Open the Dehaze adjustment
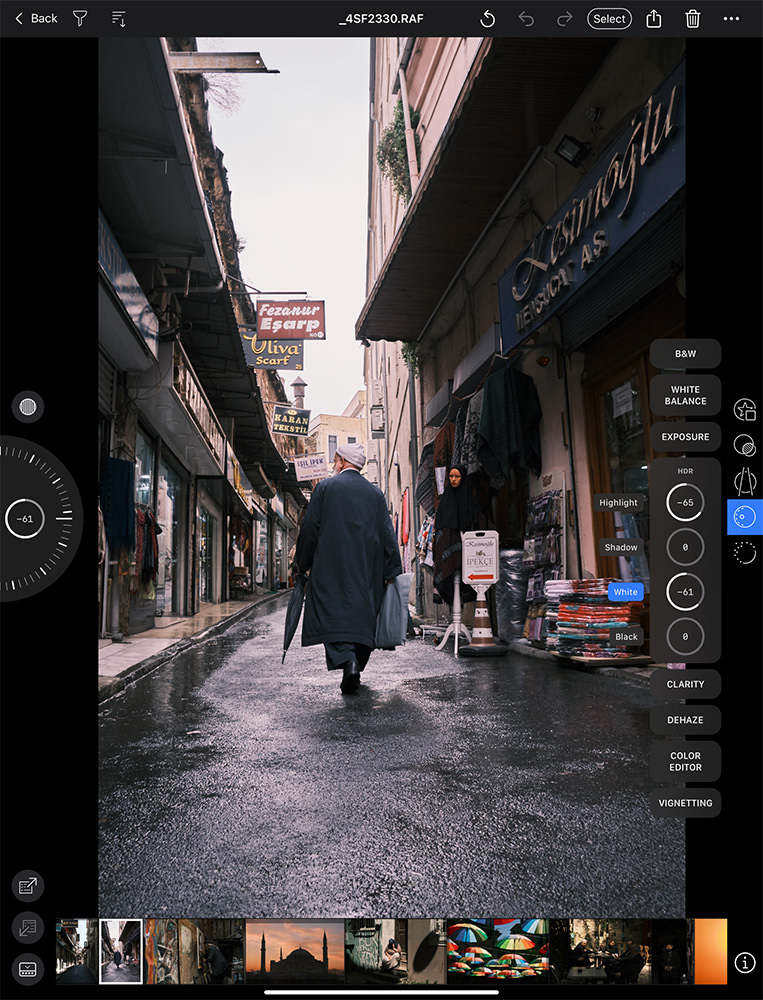Image resolution: width=763 pixels, height=1000 pixels. [685, 720]
